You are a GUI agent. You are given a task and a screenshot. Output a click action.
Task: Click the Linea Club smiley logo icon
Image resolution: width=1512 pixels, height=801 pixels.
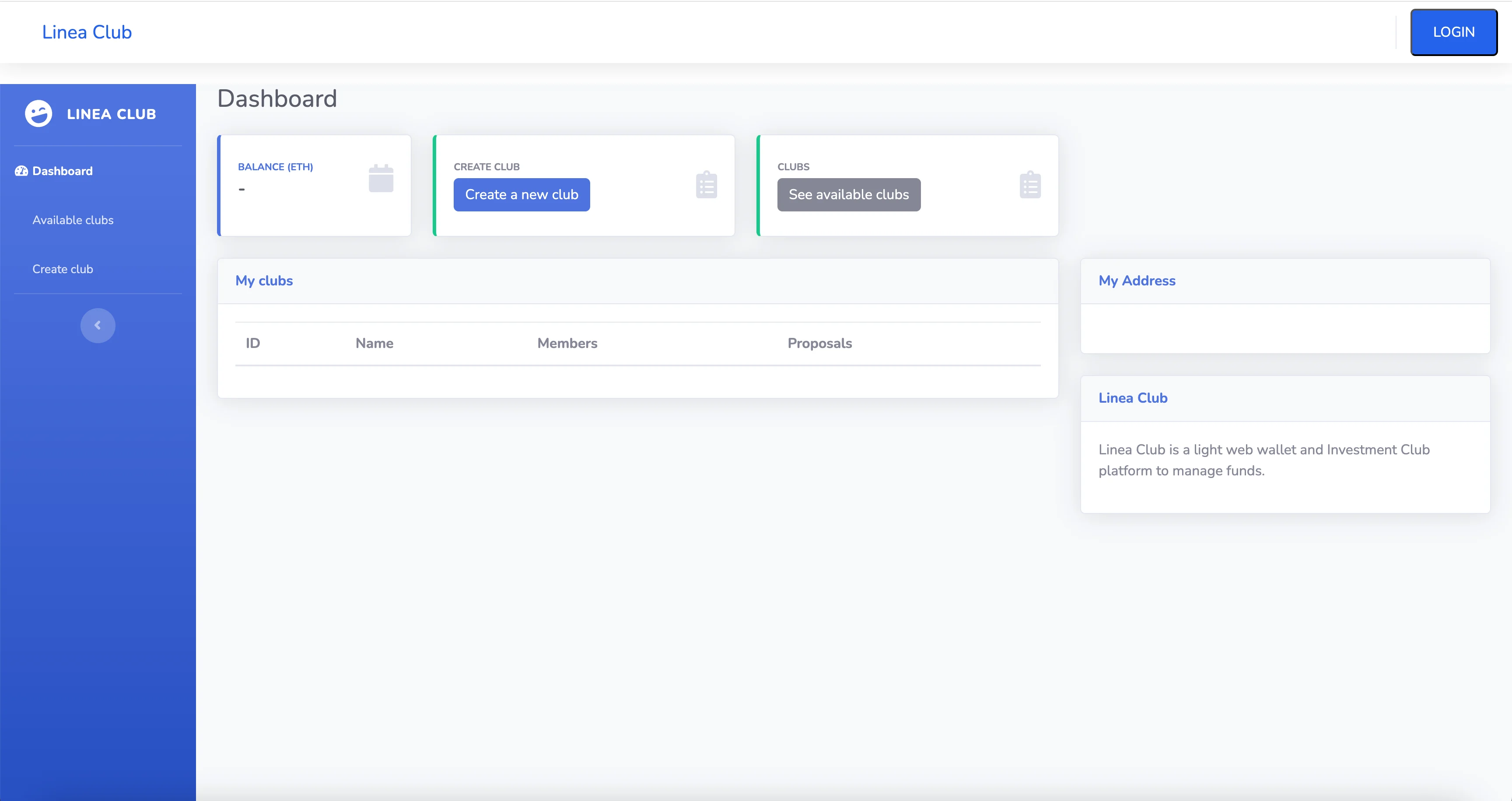[39, 114]
